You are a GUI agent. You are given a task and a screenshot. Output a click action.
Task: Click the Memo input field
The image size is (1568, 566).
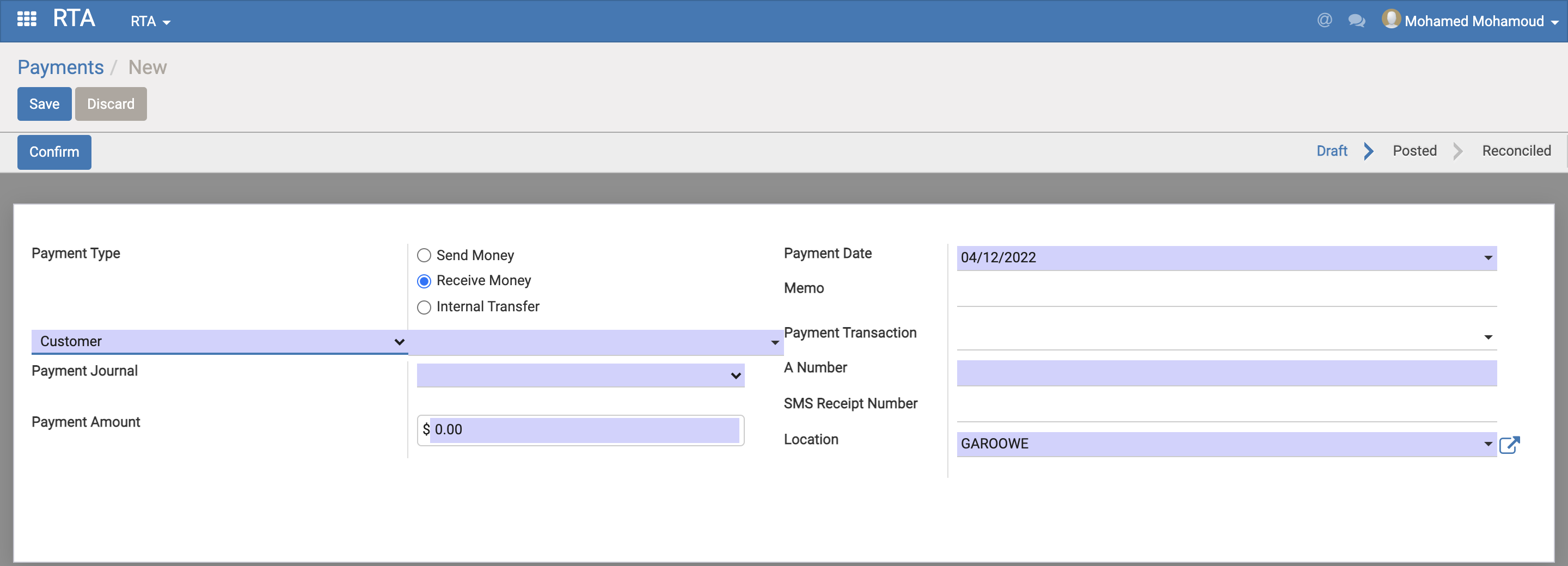(x=1227, y=294)
